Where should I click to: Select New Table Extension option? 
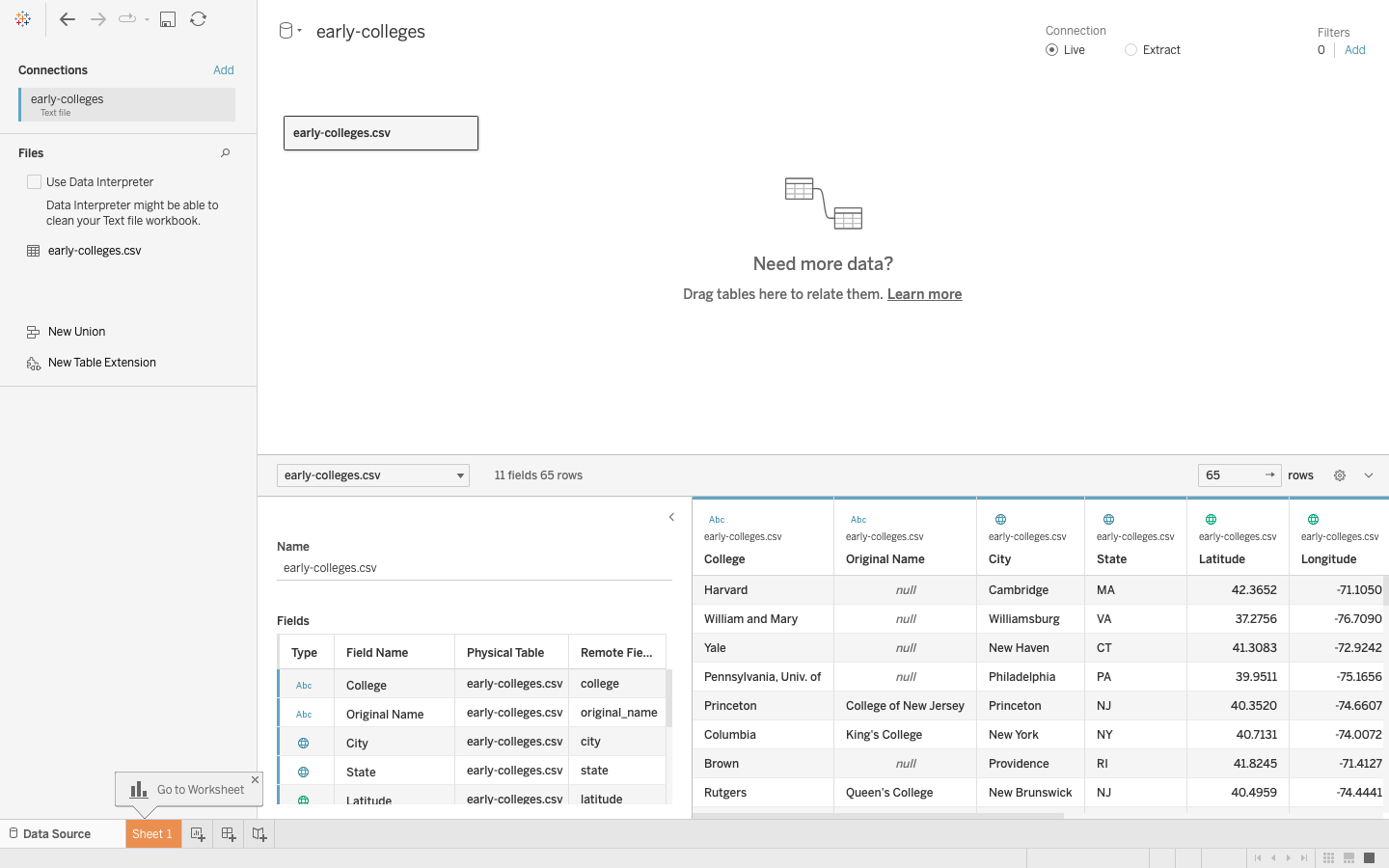pyautogui.click(x=102, y=363)
